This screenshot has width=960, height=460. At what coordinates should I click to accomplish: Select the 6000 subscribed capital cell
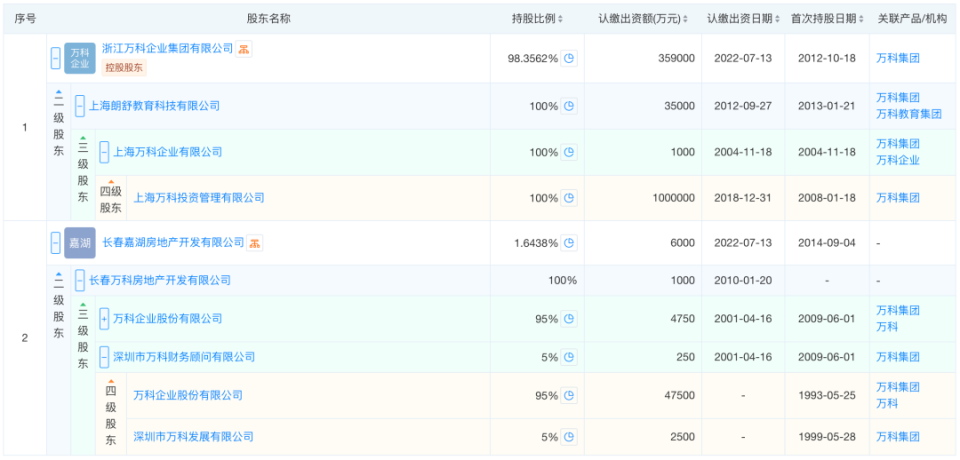684,243
